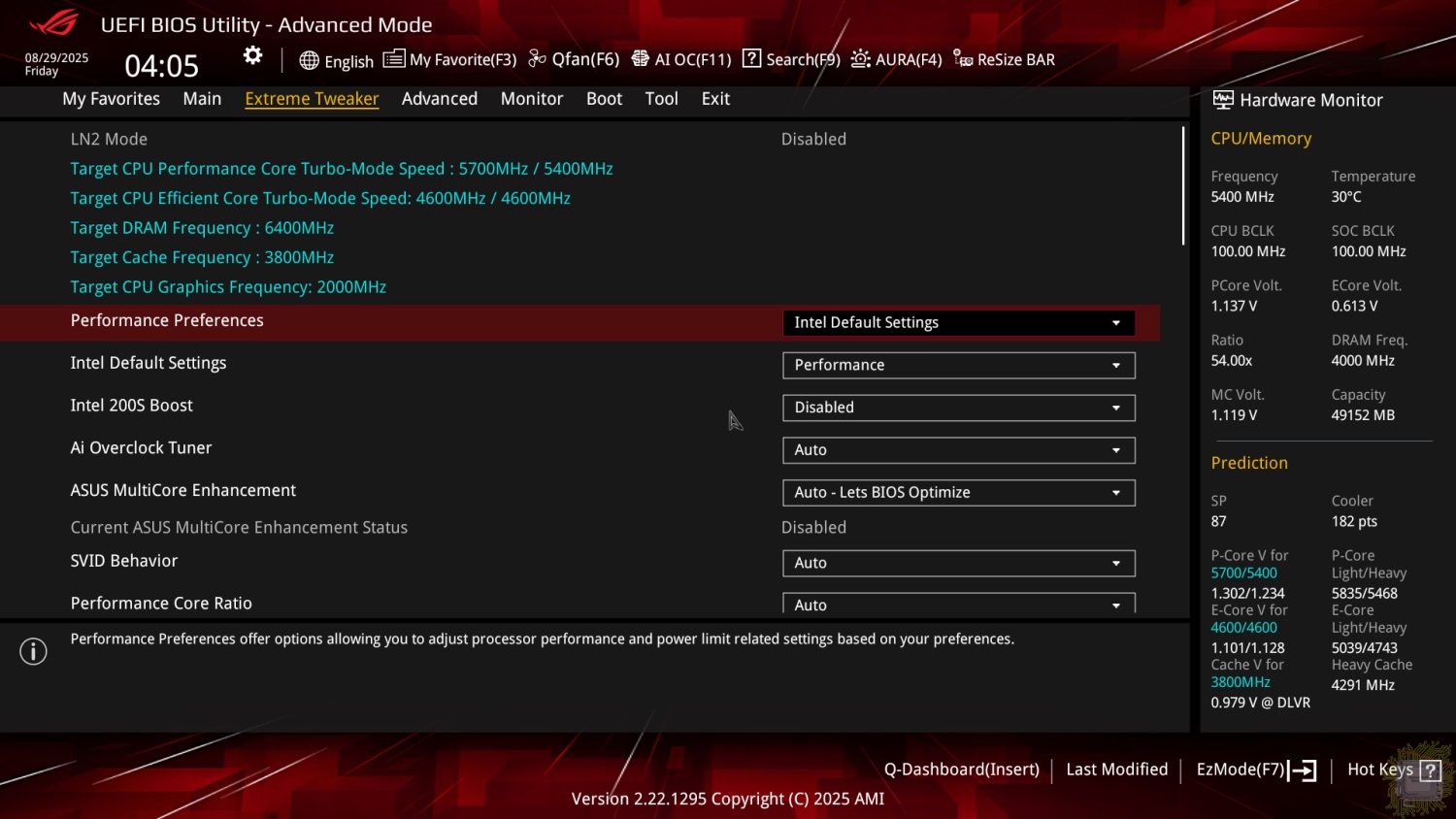
Task: Open Last Modified settings list
Action: 1116,770
